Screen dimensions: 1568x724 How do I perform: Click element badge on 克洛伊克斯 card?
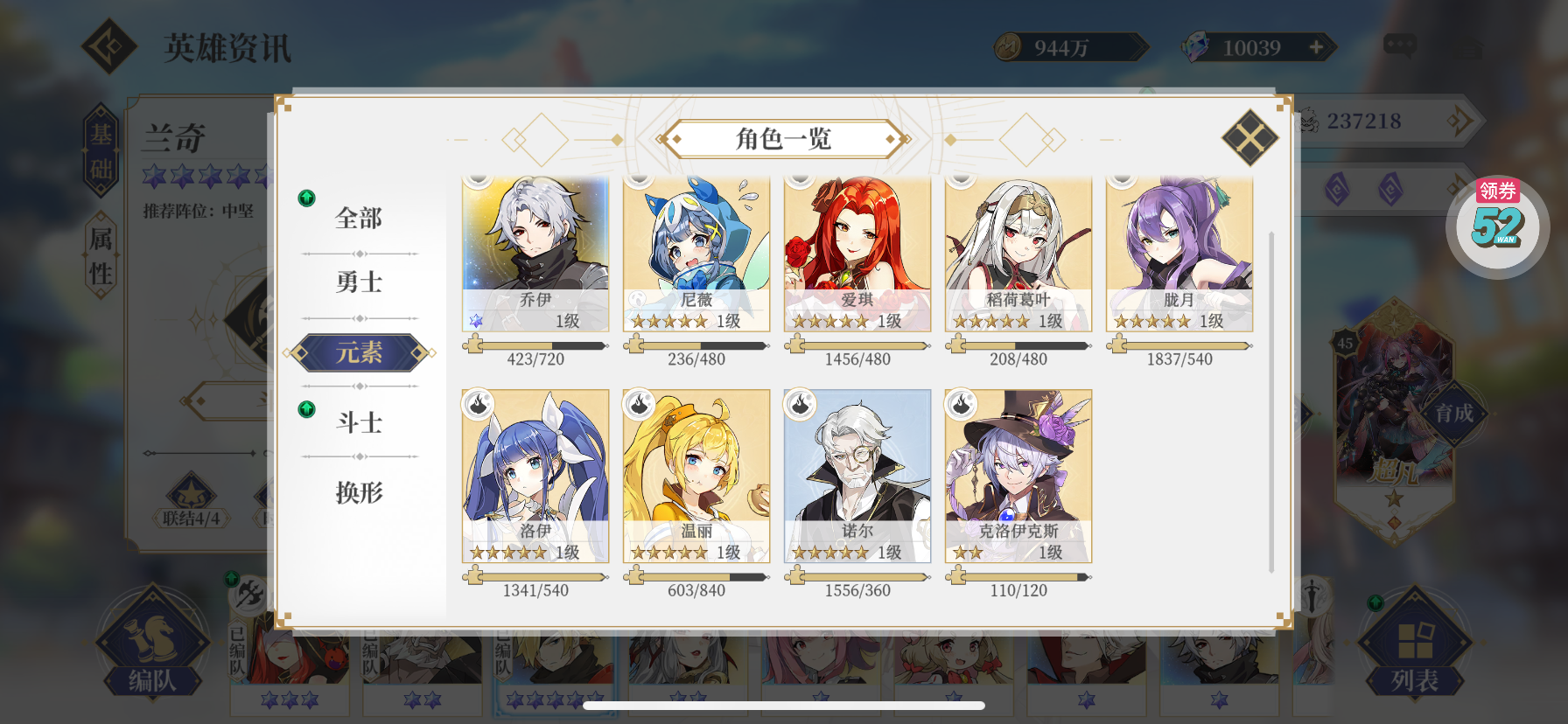pos(962,405)
